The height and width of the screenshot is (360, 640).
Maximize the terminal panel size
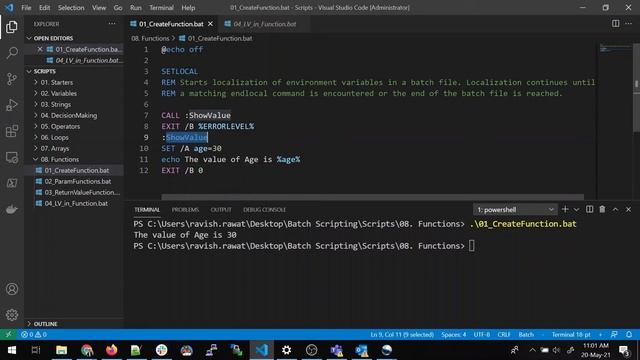point(616,209)
